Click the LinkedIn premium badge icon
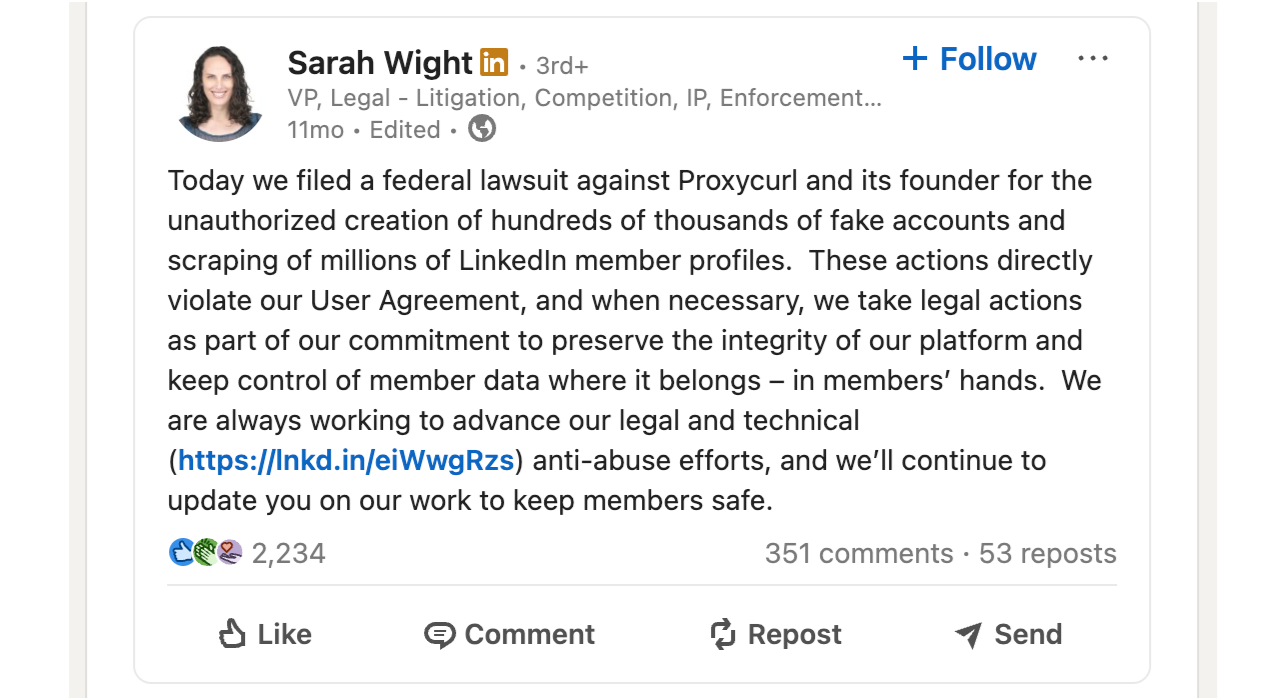 click(494, 62)
